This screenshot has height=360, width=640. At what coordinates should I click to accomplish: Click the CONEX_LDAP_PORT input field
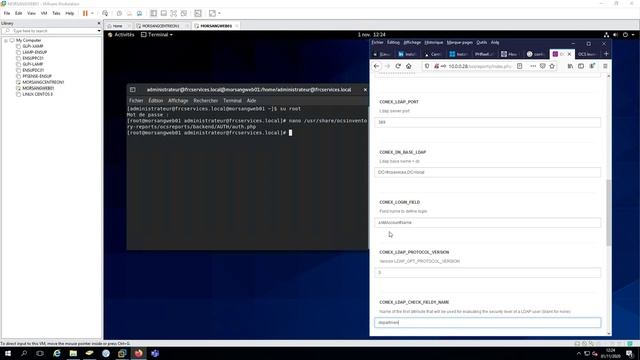(487, 122)
